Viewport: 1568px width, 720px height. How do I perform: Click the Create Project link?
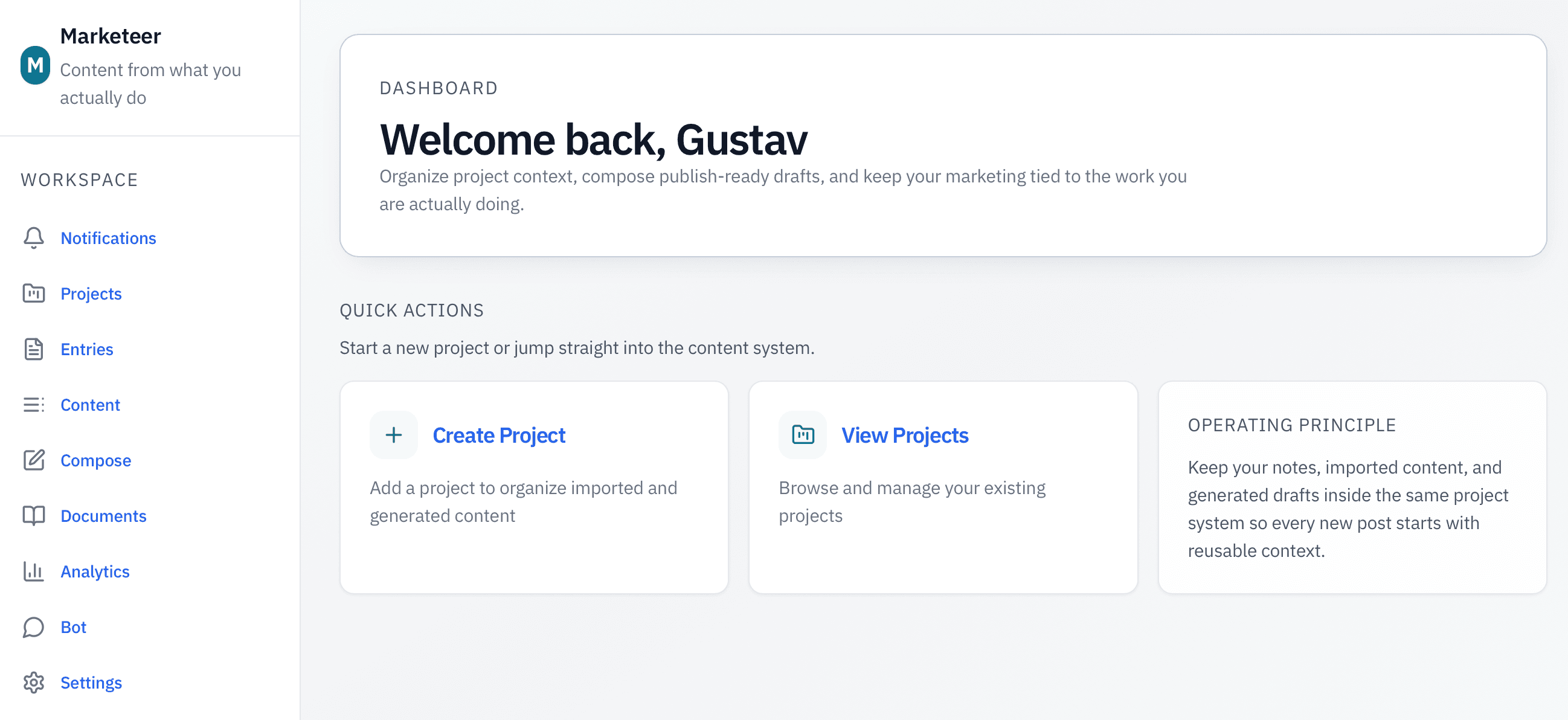point(499,435)
